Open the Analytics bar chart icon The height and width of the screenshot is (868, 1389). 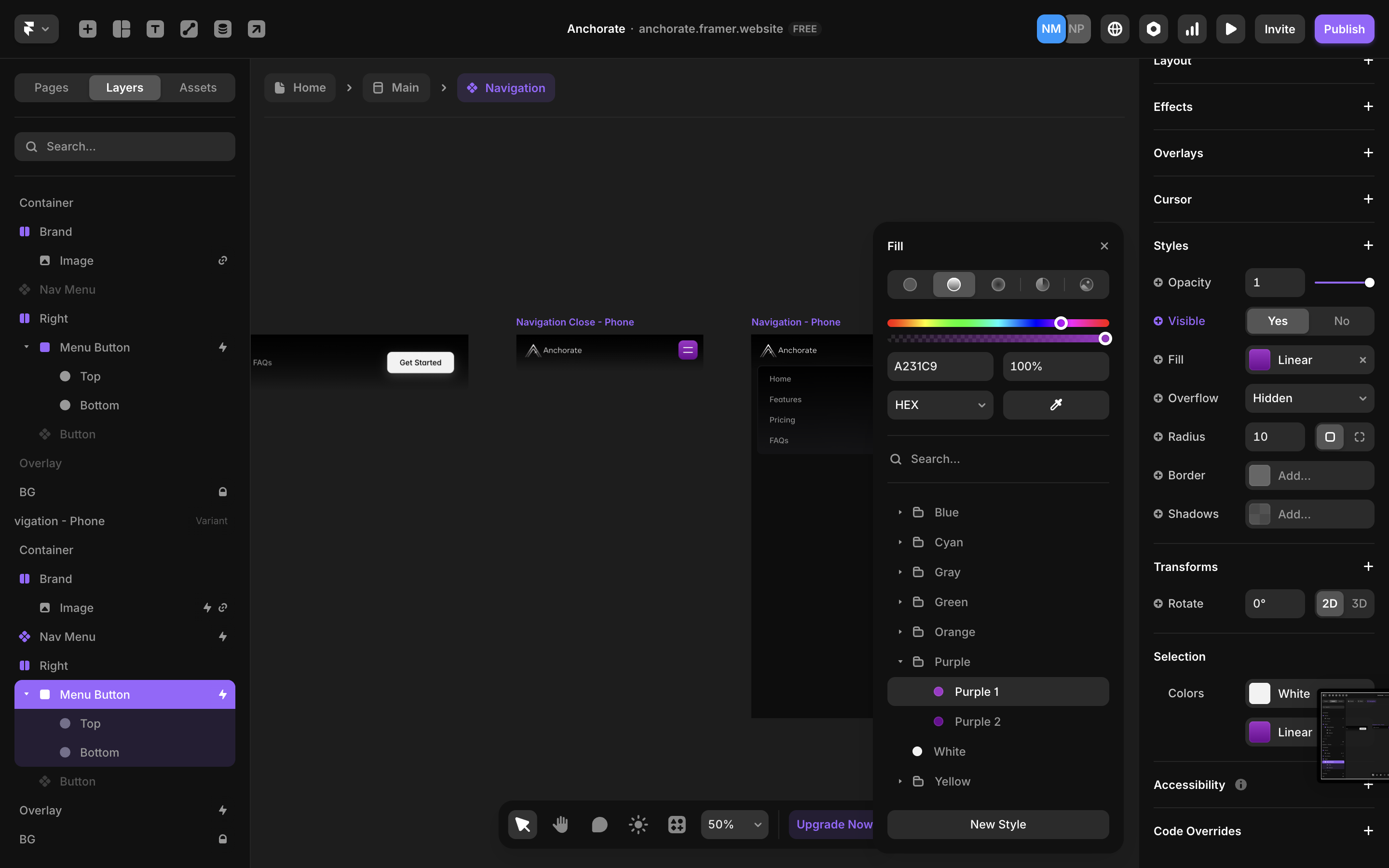point(1192,29)
